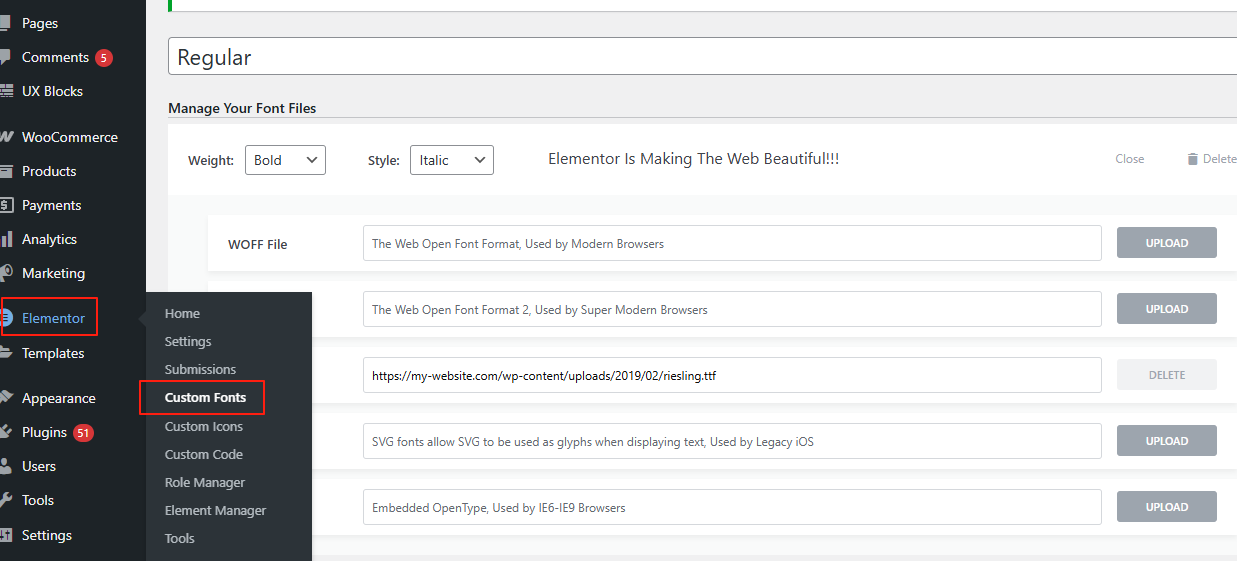Open Custom Icons from the submenu
This screenshot has width=1237, height=561.
point(204,426)
